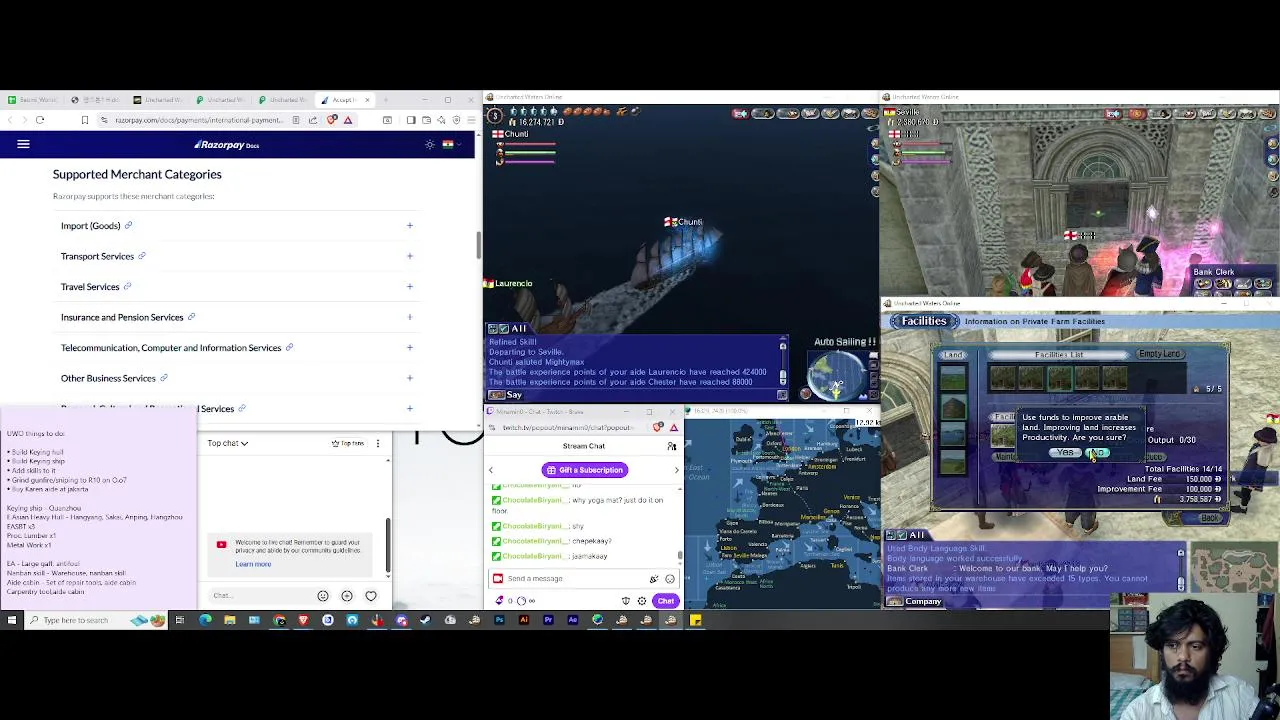This screenshot has width=1280, height=720.
Task: Click purple Chat send button in Twitch
Action: 666,601
